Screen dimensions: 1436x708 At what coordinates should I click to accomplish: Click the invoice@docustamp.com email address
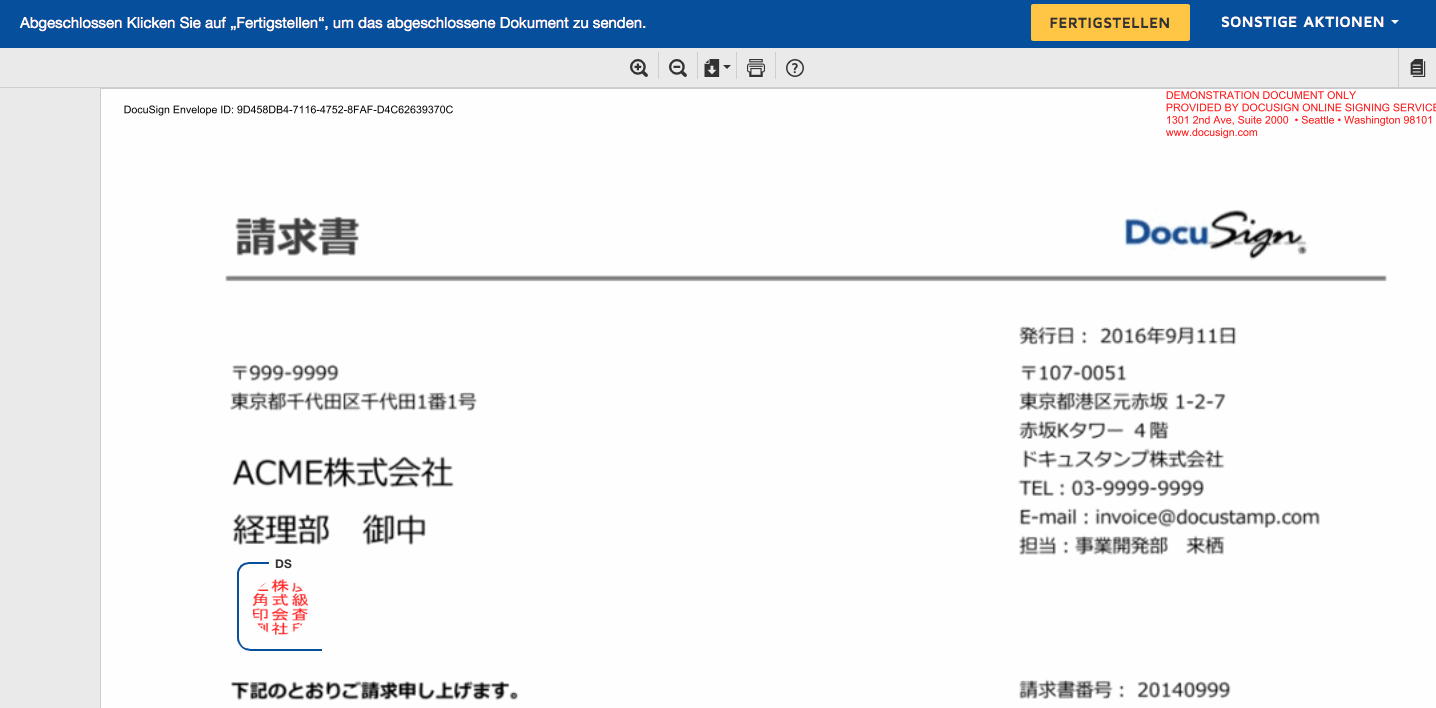point(1207,517)
